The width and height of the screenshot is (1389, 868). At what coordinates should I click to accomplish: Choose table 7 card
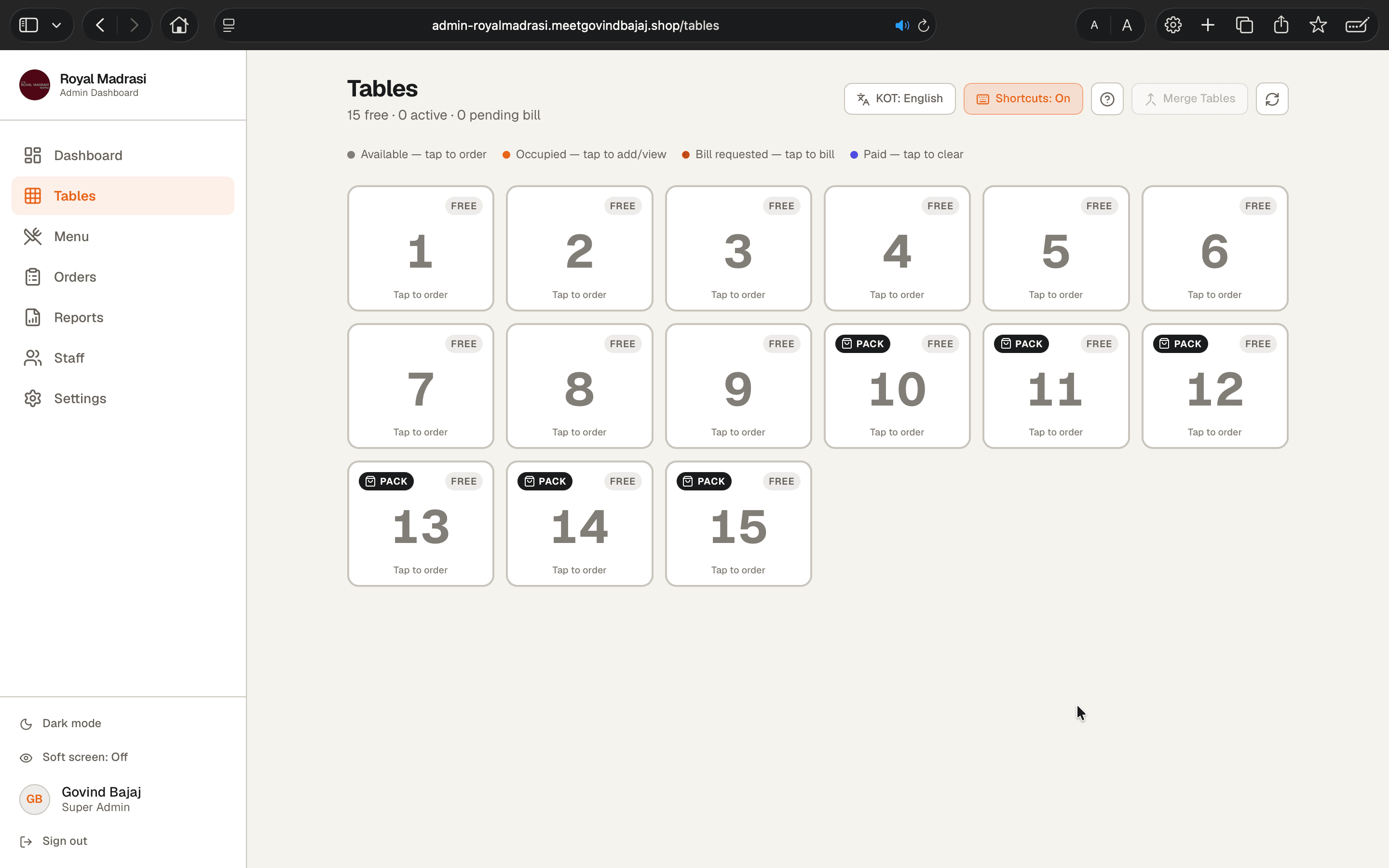pyautogui.click(x=421, y=386)
